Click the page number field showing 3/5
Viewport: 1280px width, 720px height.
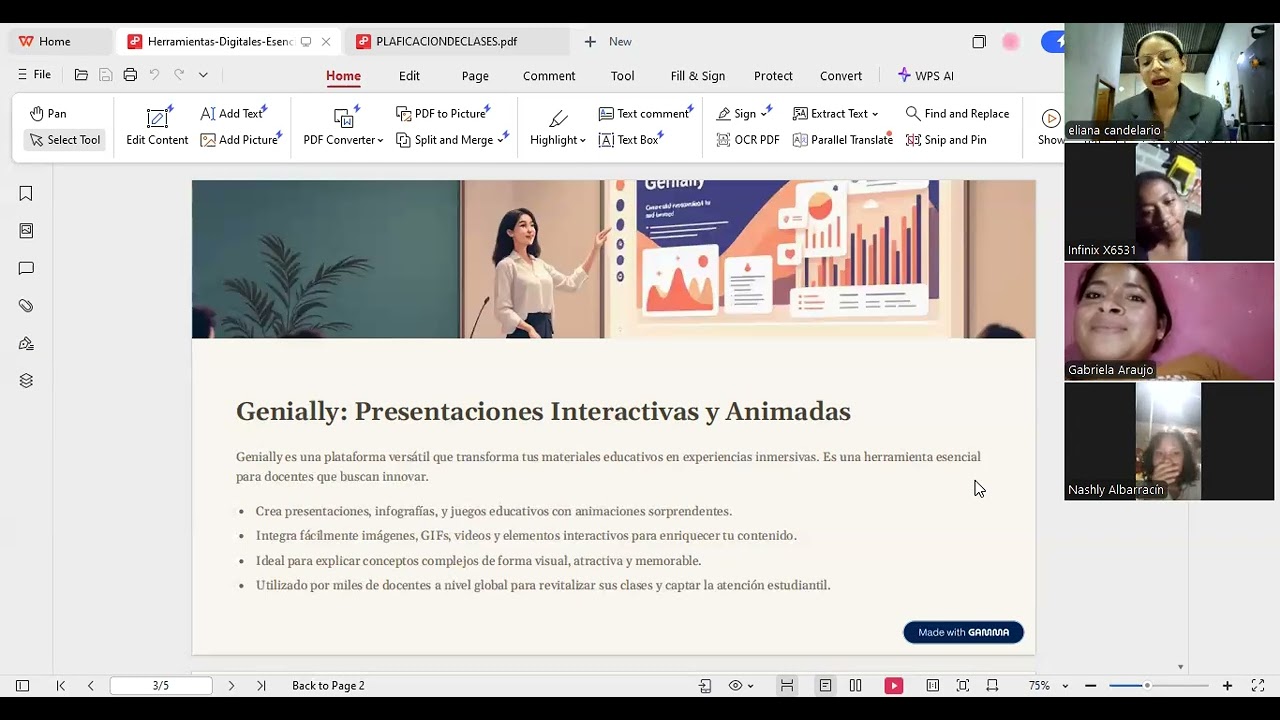161,686
